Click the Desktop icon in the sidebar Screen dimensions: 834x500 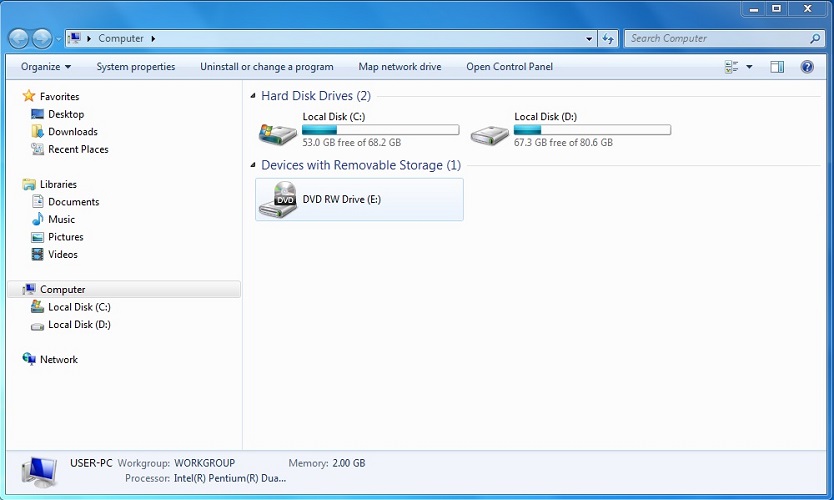37,114
